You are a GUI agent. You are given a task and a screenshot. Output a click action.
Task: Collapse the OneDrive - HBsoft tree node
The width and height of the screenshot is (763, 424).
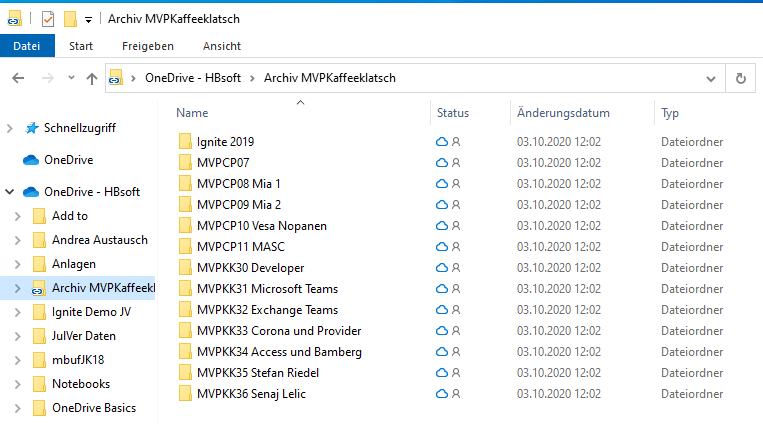10,192
